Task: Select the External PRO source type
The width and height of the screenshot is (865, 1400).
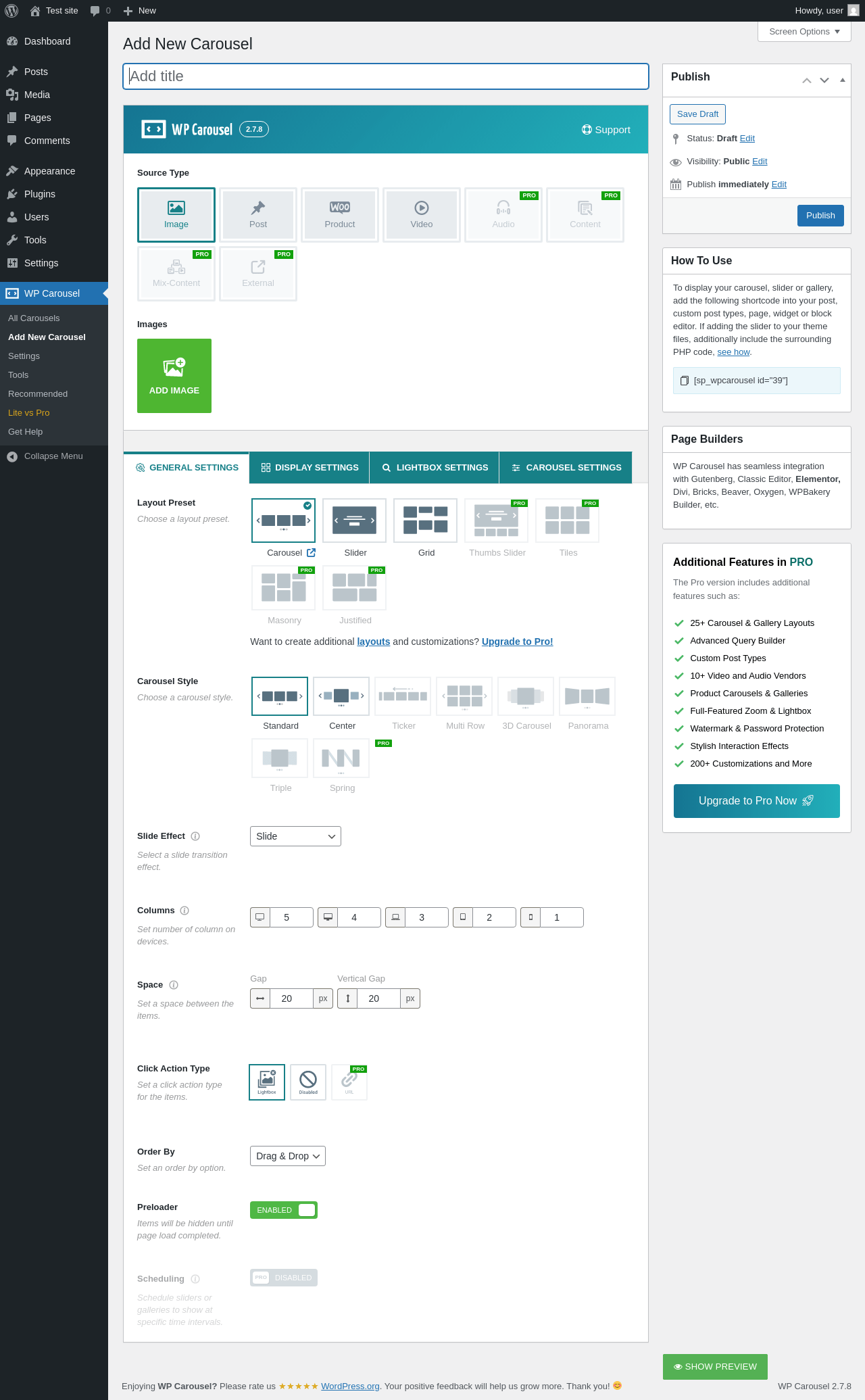Action: 258,274
